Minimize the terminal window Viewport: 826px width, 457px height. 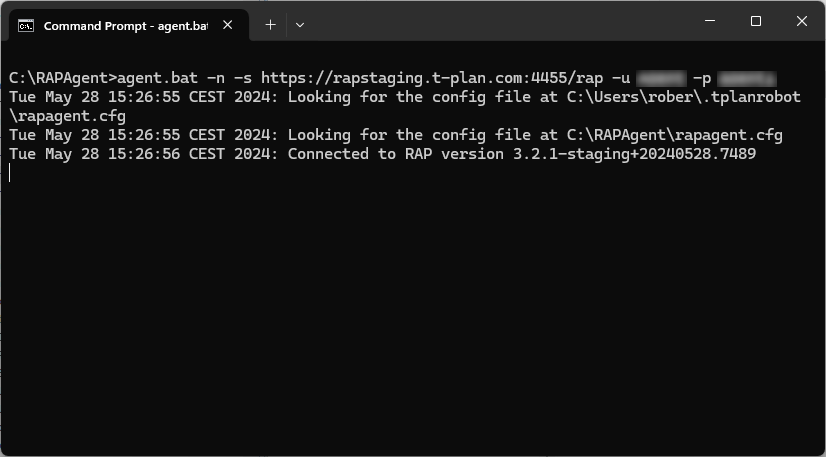pos(709,22)
